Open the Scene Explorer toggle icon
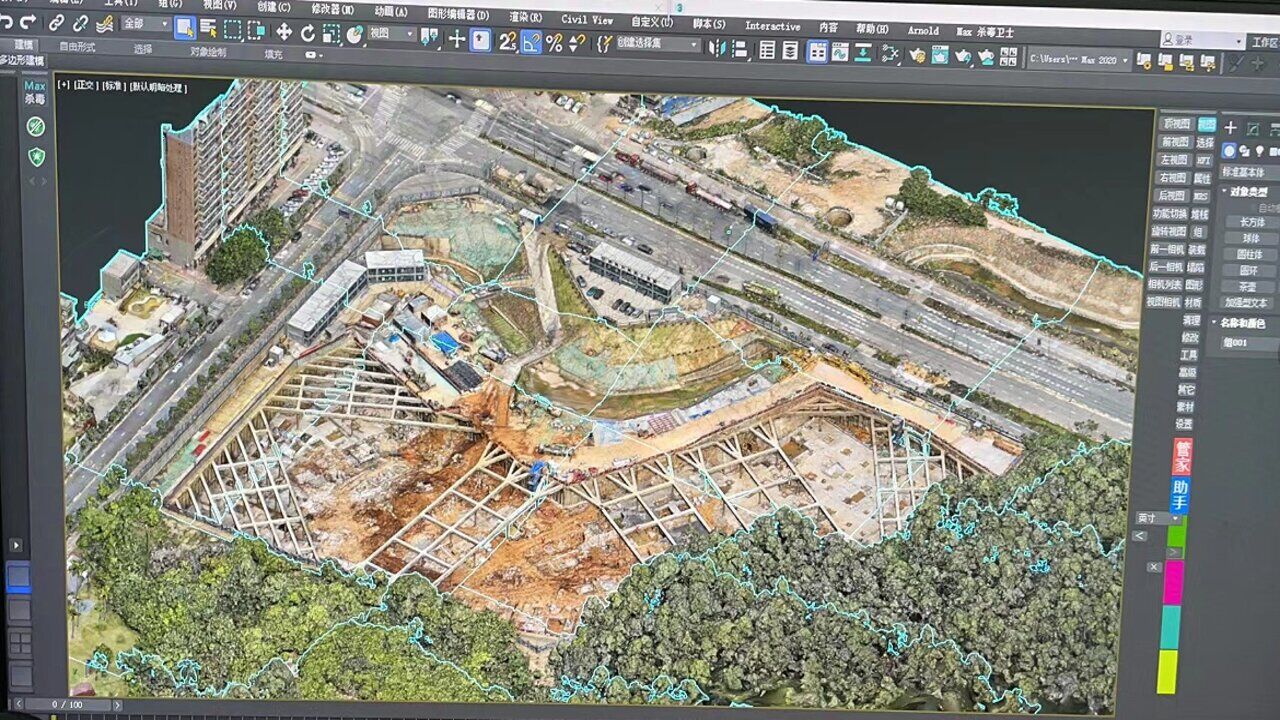Viewport: 1280px width, 720px height. [x=767, y=50]
